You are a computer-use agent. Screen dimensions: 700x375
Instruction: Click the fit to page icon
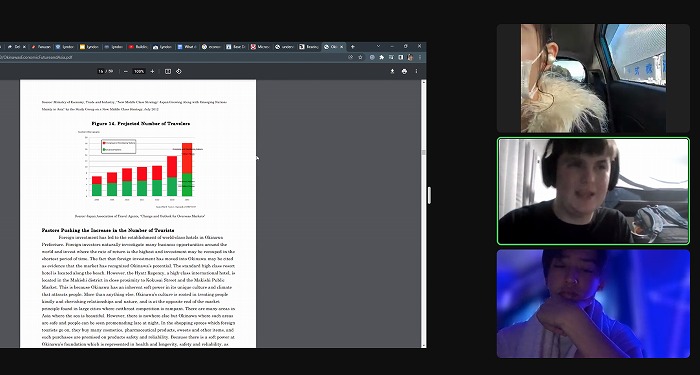tap(168, 71)
